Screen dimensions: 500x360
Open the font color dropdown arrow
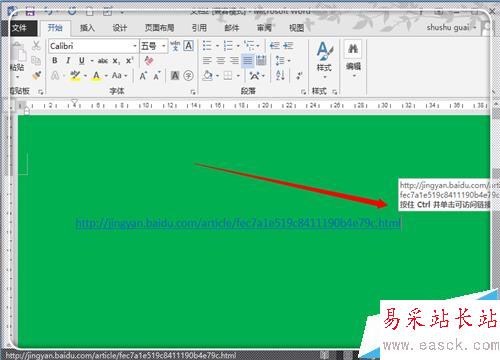[x=106, y=76]
